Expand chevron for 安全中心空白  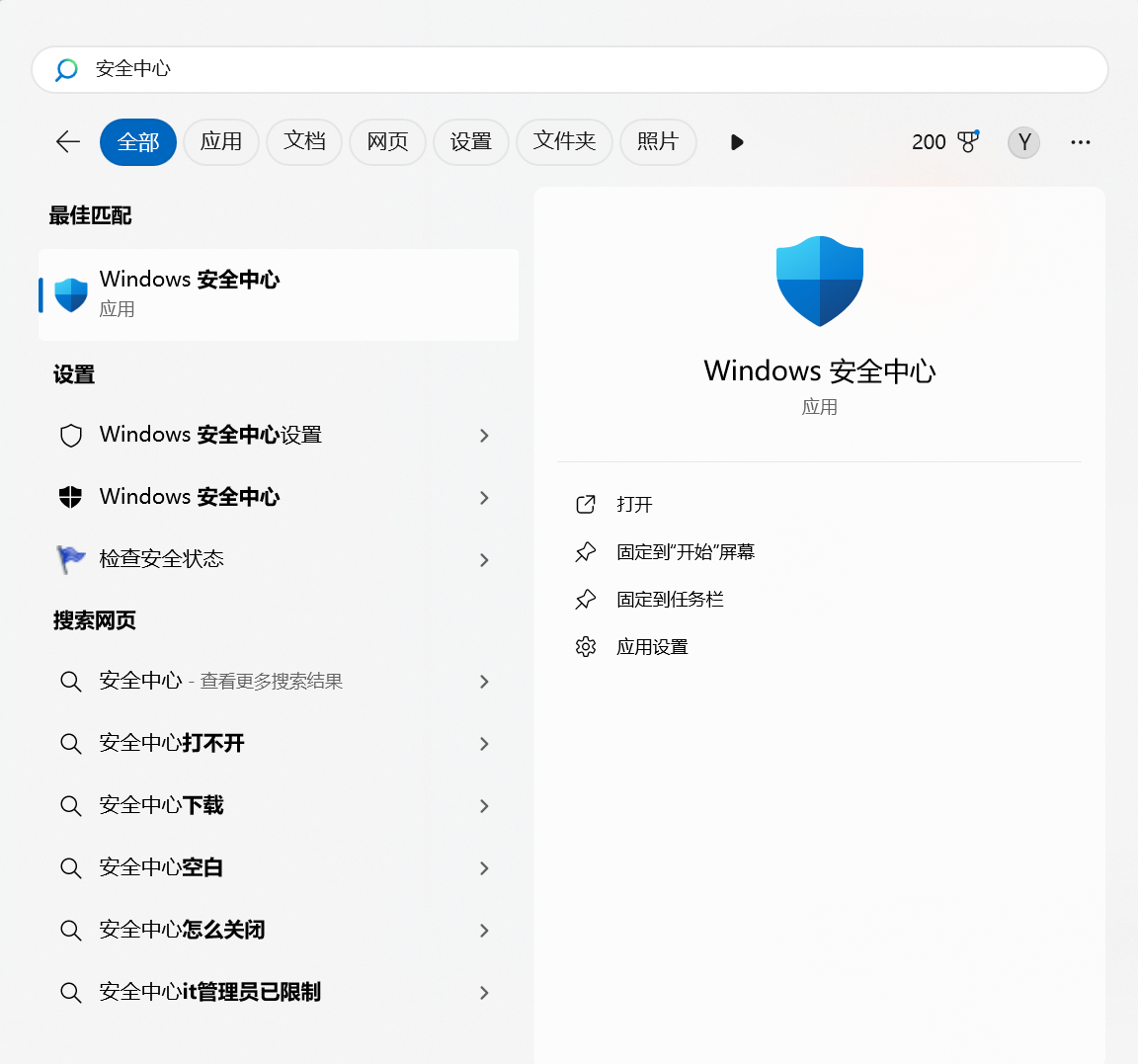click(x=484, y=868)
